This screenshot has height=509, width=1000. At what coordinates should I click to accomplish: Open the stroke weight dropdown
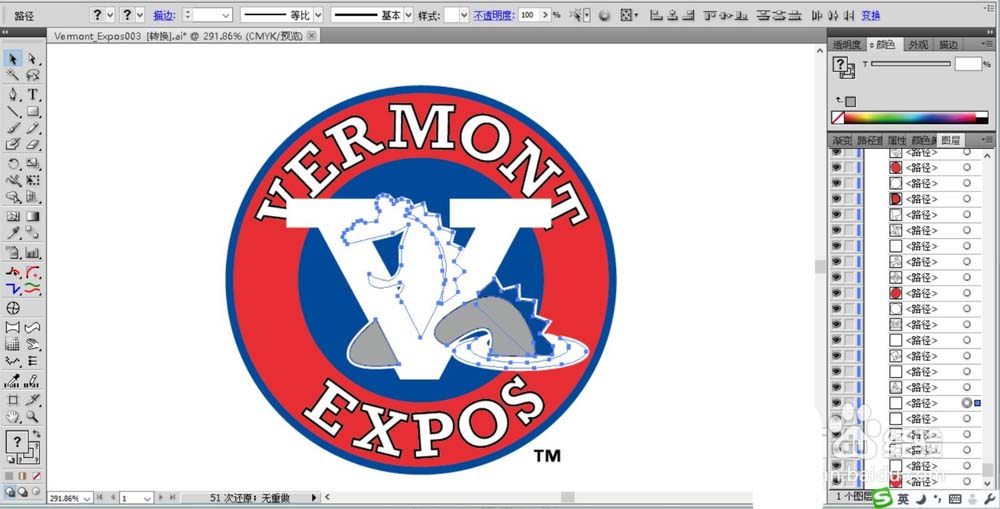pos(226,15)
